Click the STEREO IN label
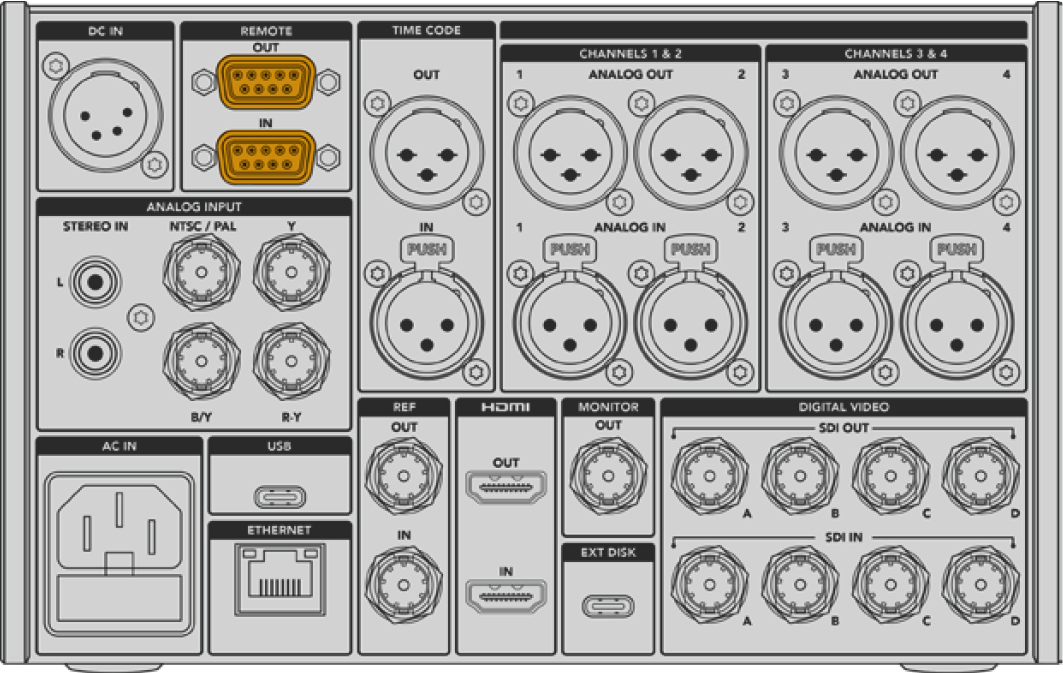Screen dimensions: 1063x673 (x=96, y=226)
